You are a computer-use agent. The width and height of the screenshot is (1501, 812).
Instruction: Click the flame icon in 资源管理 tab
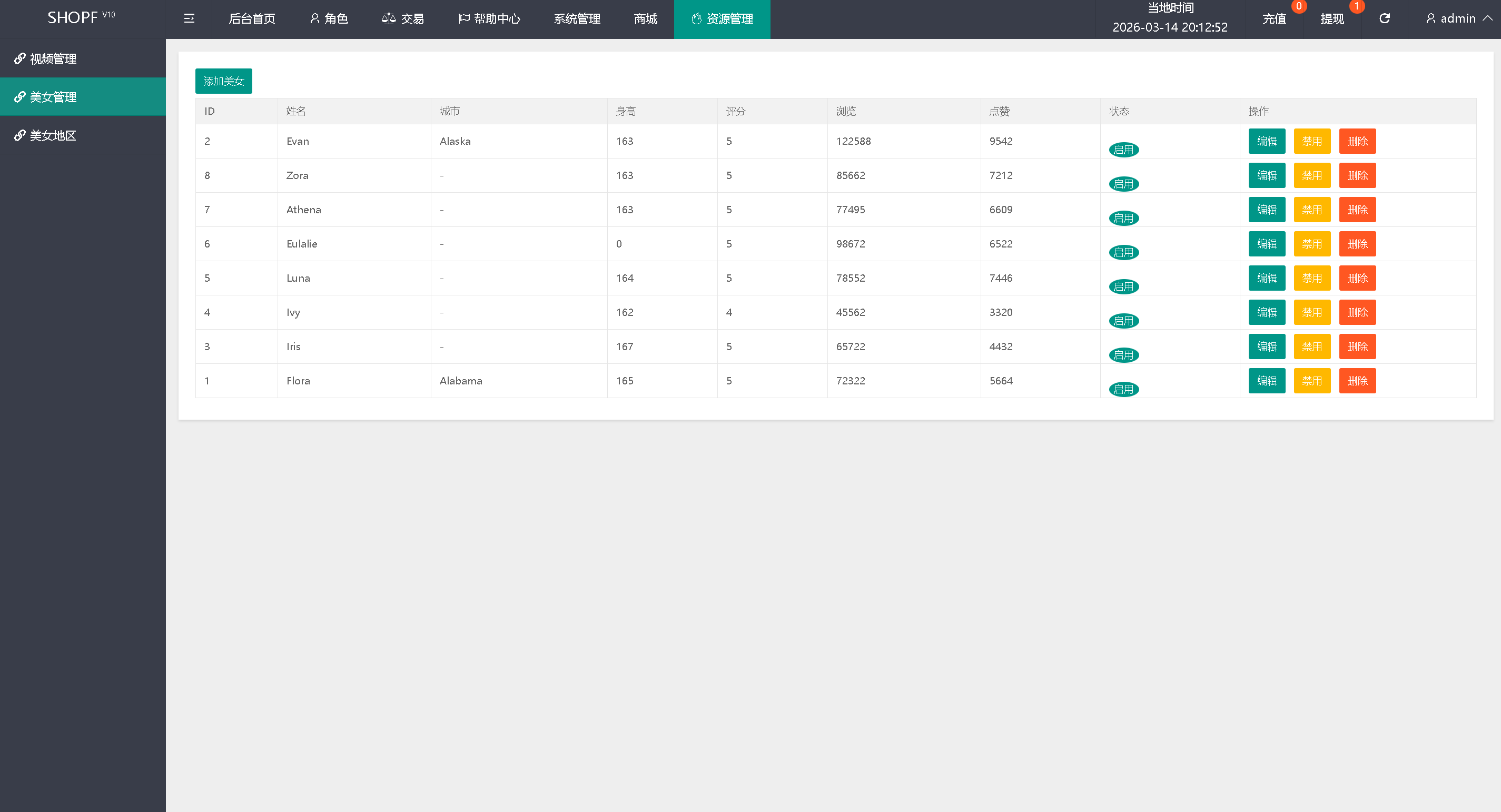696,18
